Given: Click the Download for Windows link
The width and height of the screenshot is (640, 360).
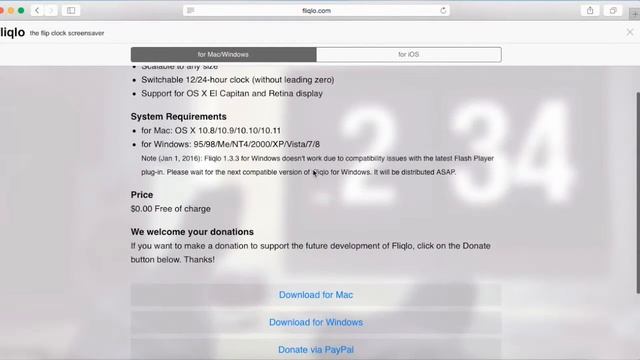Looking at the screenshot, I should point(316,322).
